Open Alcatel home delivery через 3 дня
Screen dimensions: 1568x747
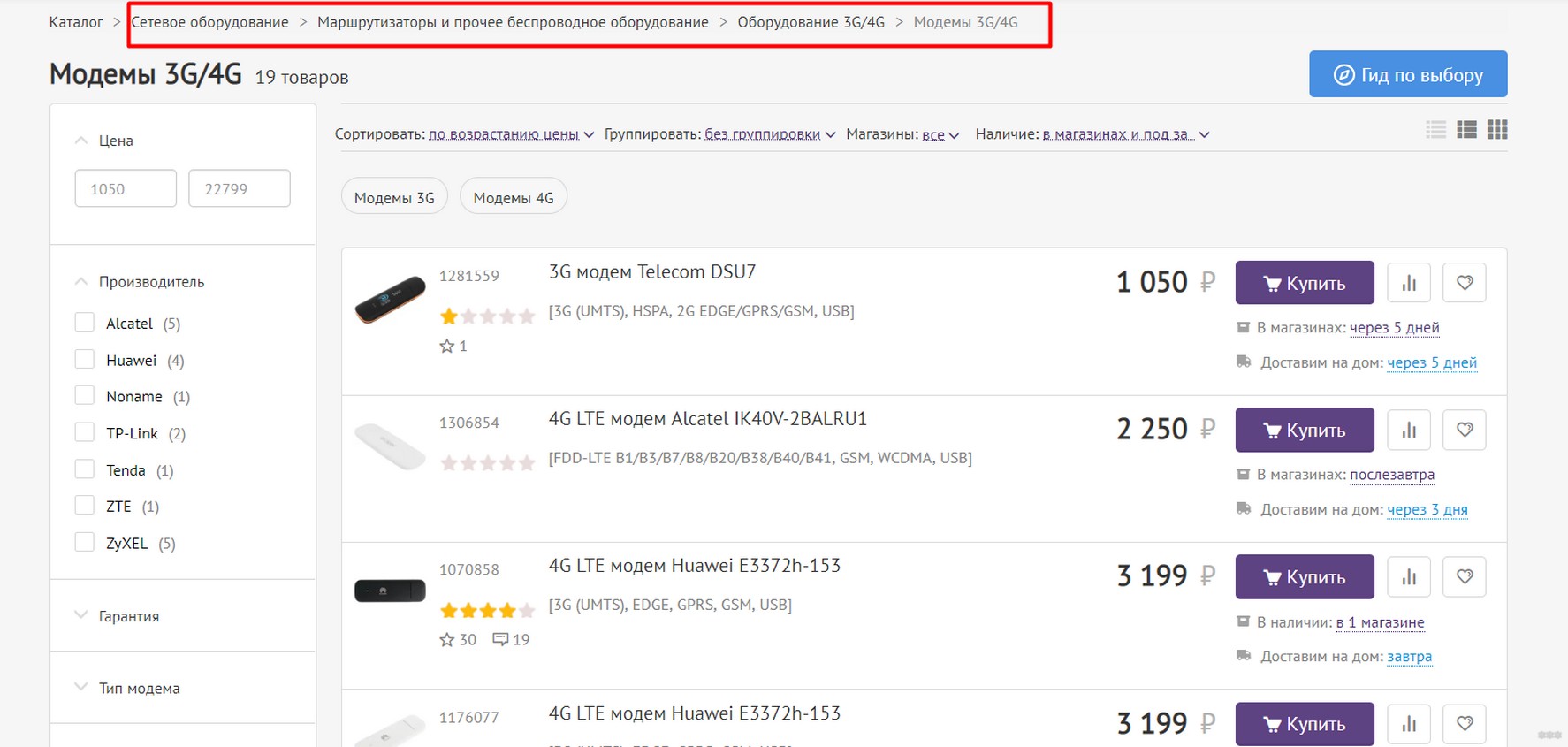1427,509
